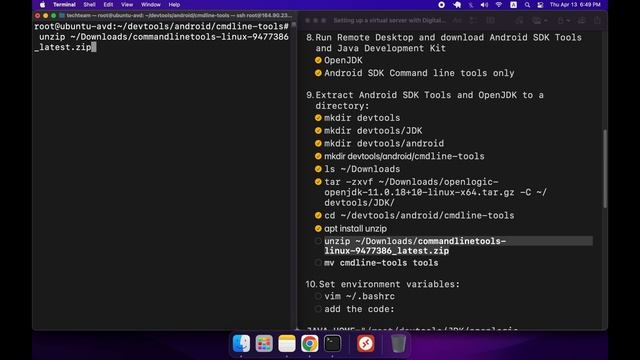The height and width of the screenshot is (360, 640).
Task: Click the Notes table toolbar button
Action: (490, 20)
